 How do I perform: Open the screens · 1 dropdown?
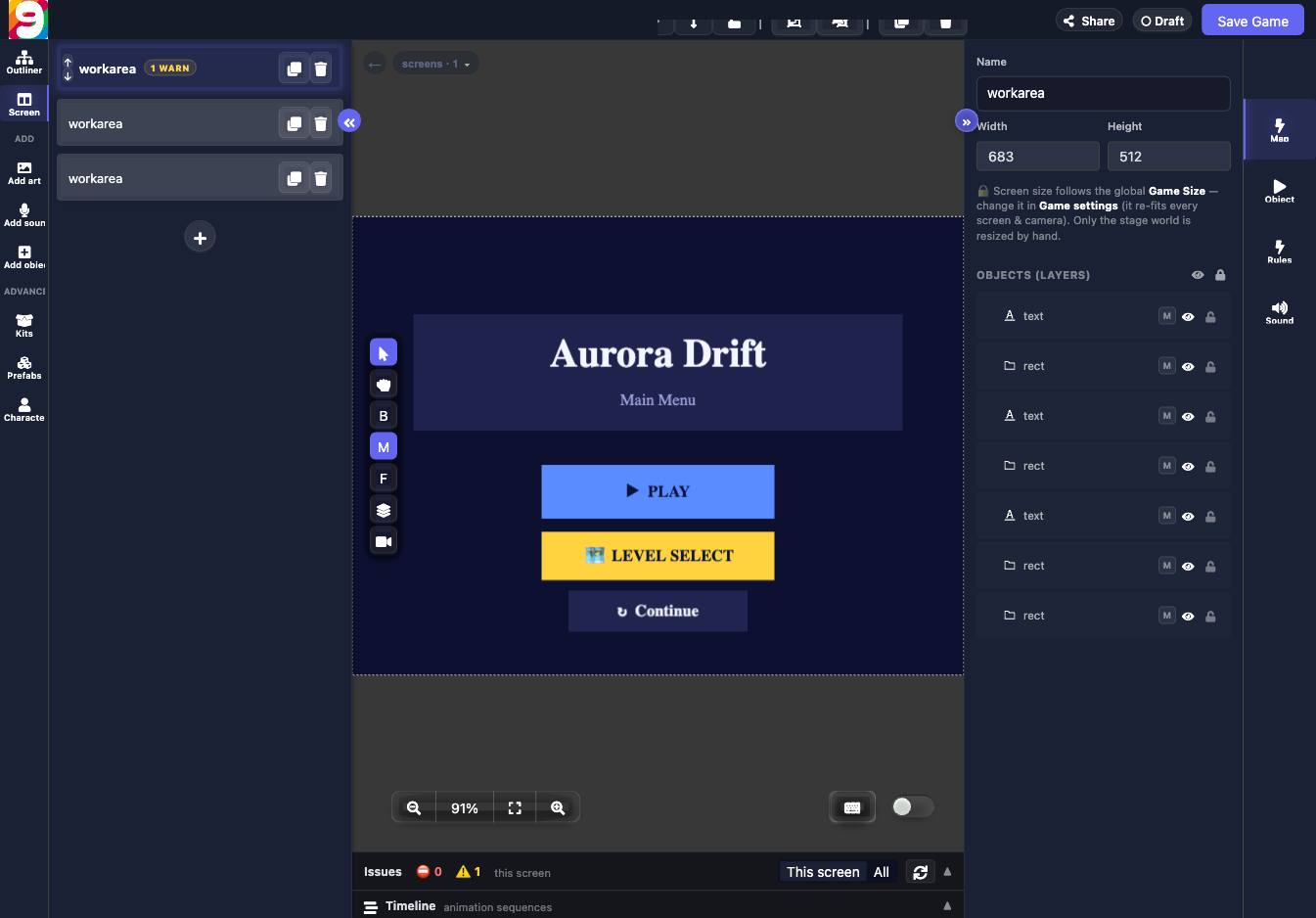pos(435,64)
